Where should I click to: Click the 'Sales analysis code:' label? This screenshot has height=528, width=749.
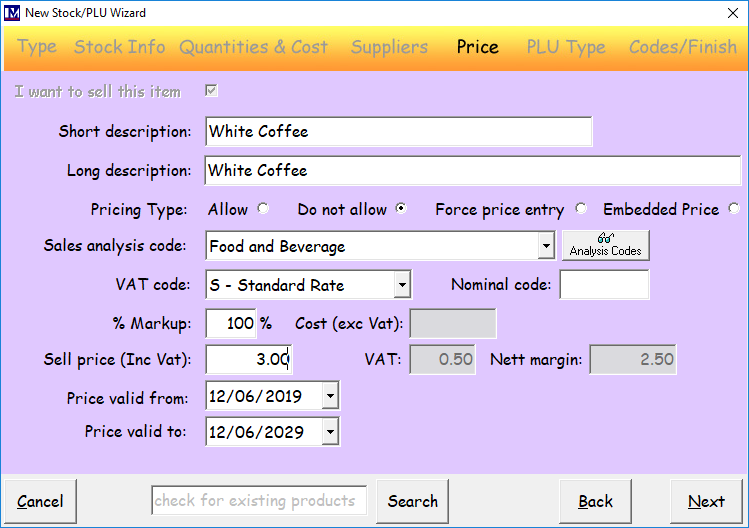point(115,246)
